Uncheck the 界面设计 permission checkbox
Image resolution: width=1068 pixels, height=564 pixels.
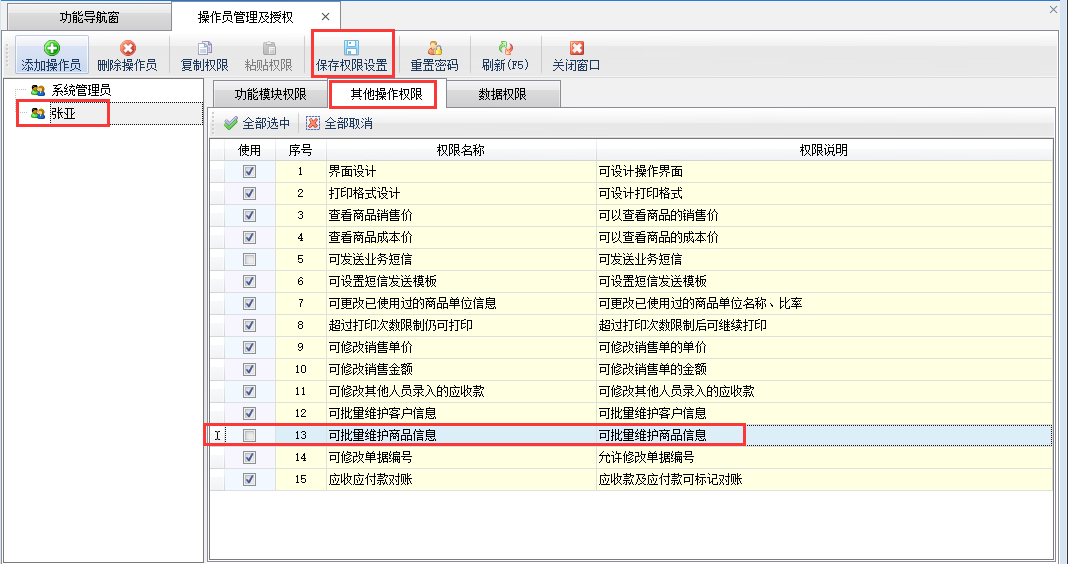click(x=250, y=171)
